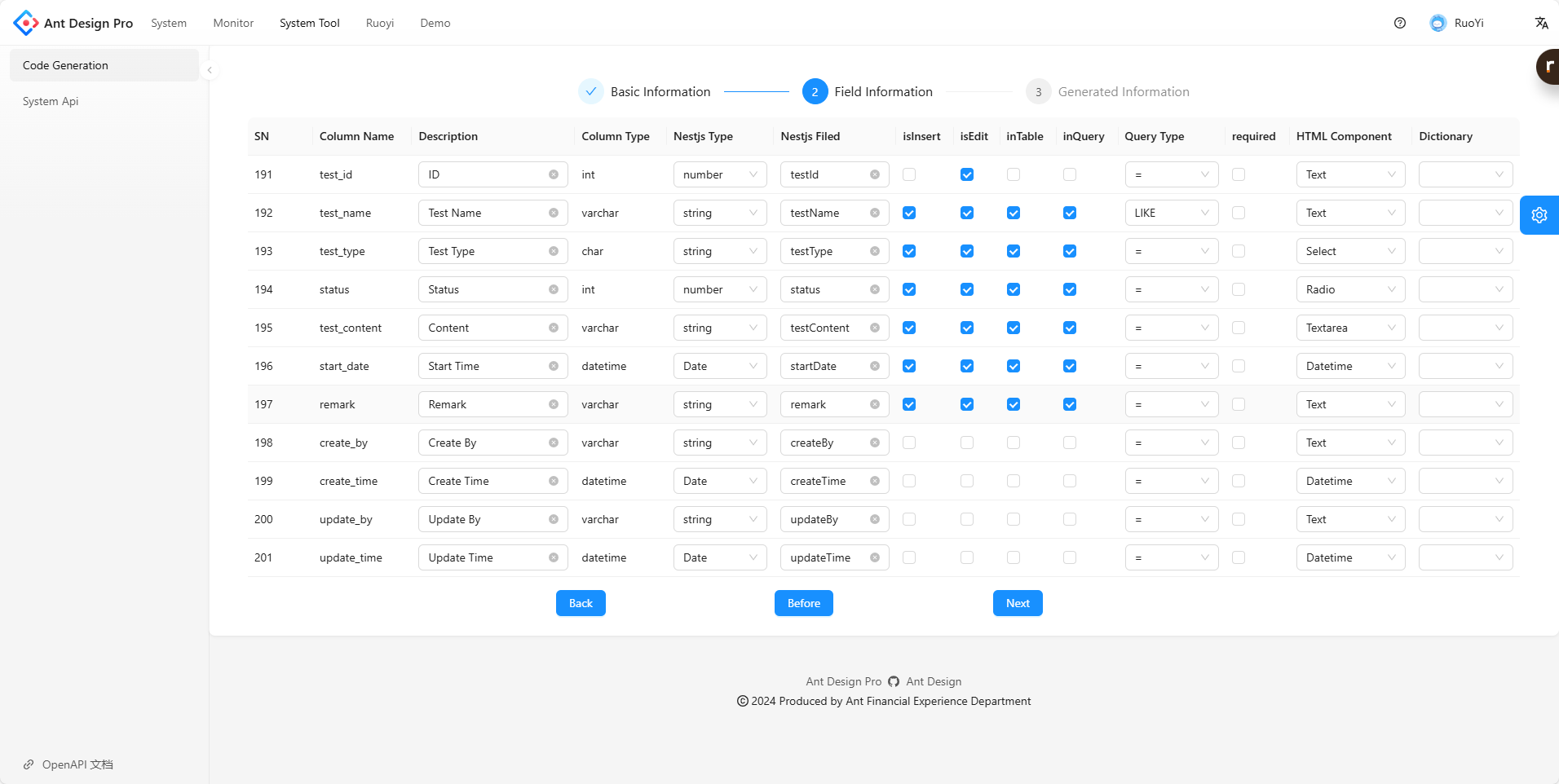Viewport: 1559px width, 784px height.
Task: Open the OpenAPI docs link
Action: (77, 764)
